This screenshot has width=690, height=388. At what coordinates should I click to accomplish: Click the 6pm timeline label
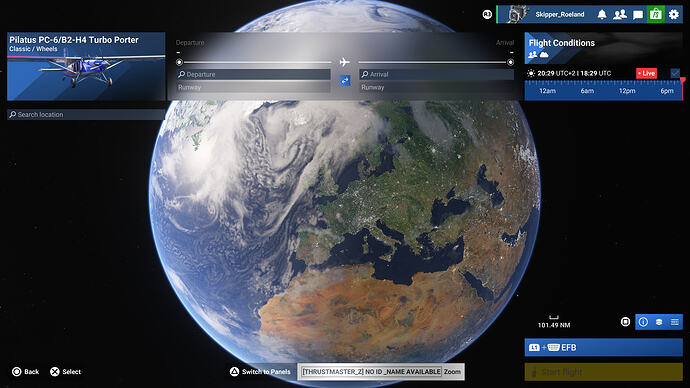click(667, 91)
